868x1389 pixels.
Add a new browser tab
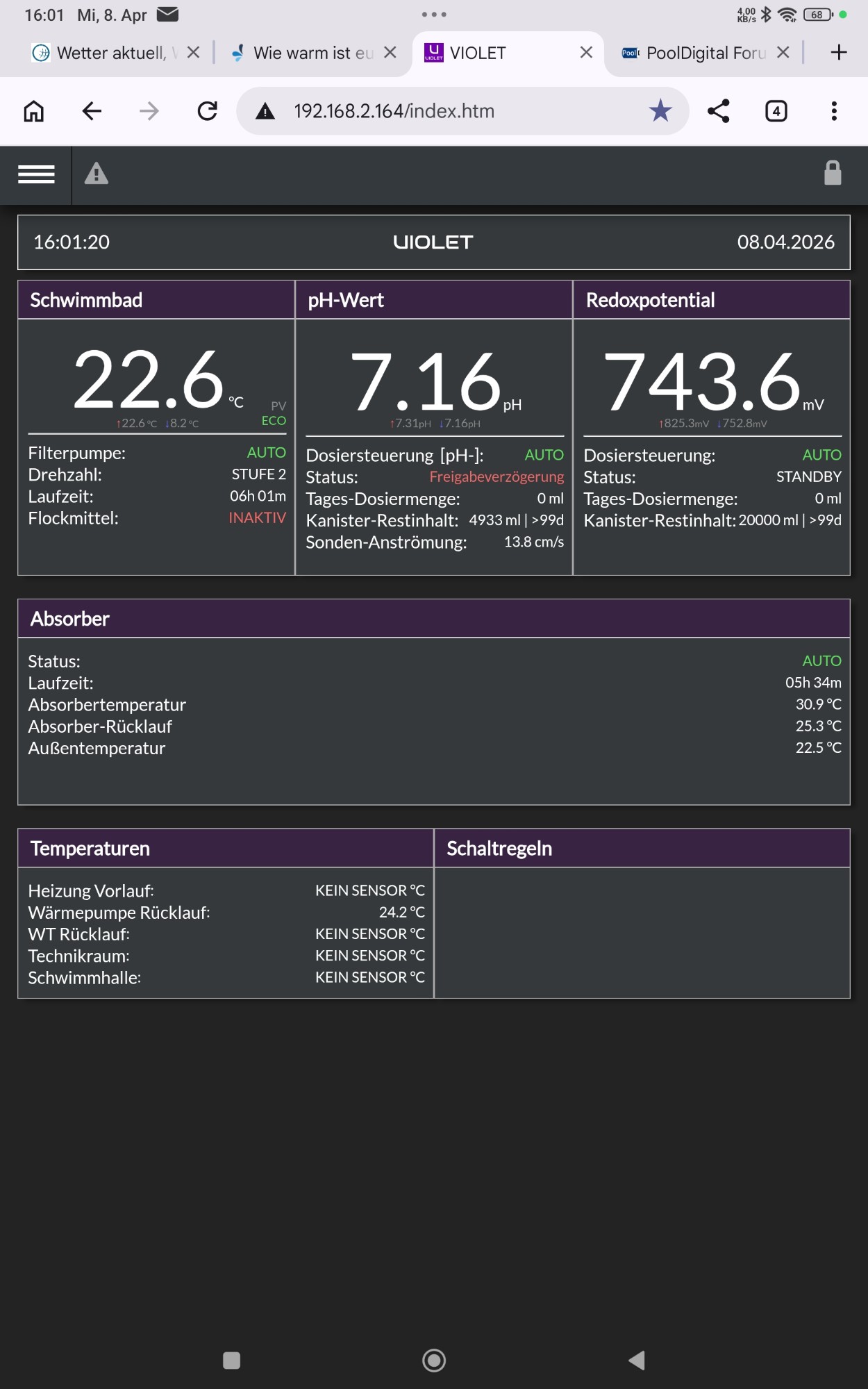coord(839,53)
